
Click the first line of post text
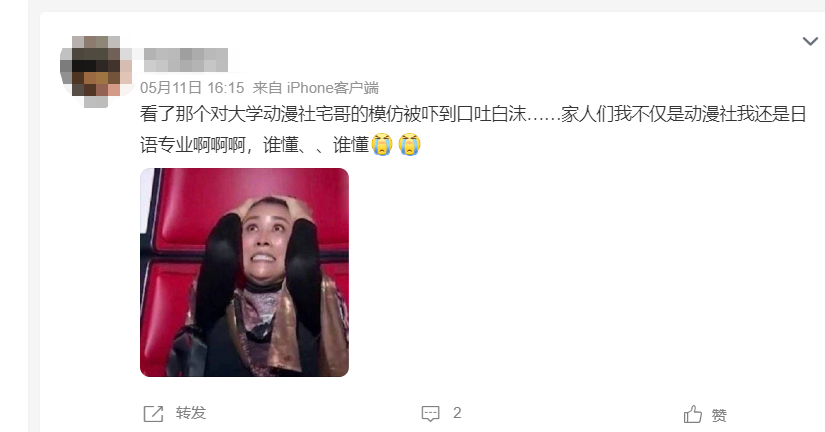coord(473,114)
